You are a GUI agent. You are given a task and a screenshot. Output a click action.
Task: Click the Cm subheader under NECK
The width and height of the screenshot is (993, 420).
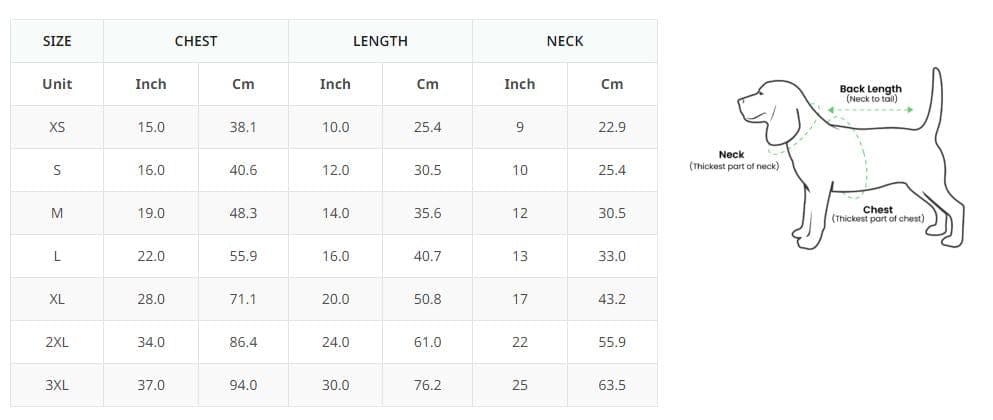click(612, 84)
